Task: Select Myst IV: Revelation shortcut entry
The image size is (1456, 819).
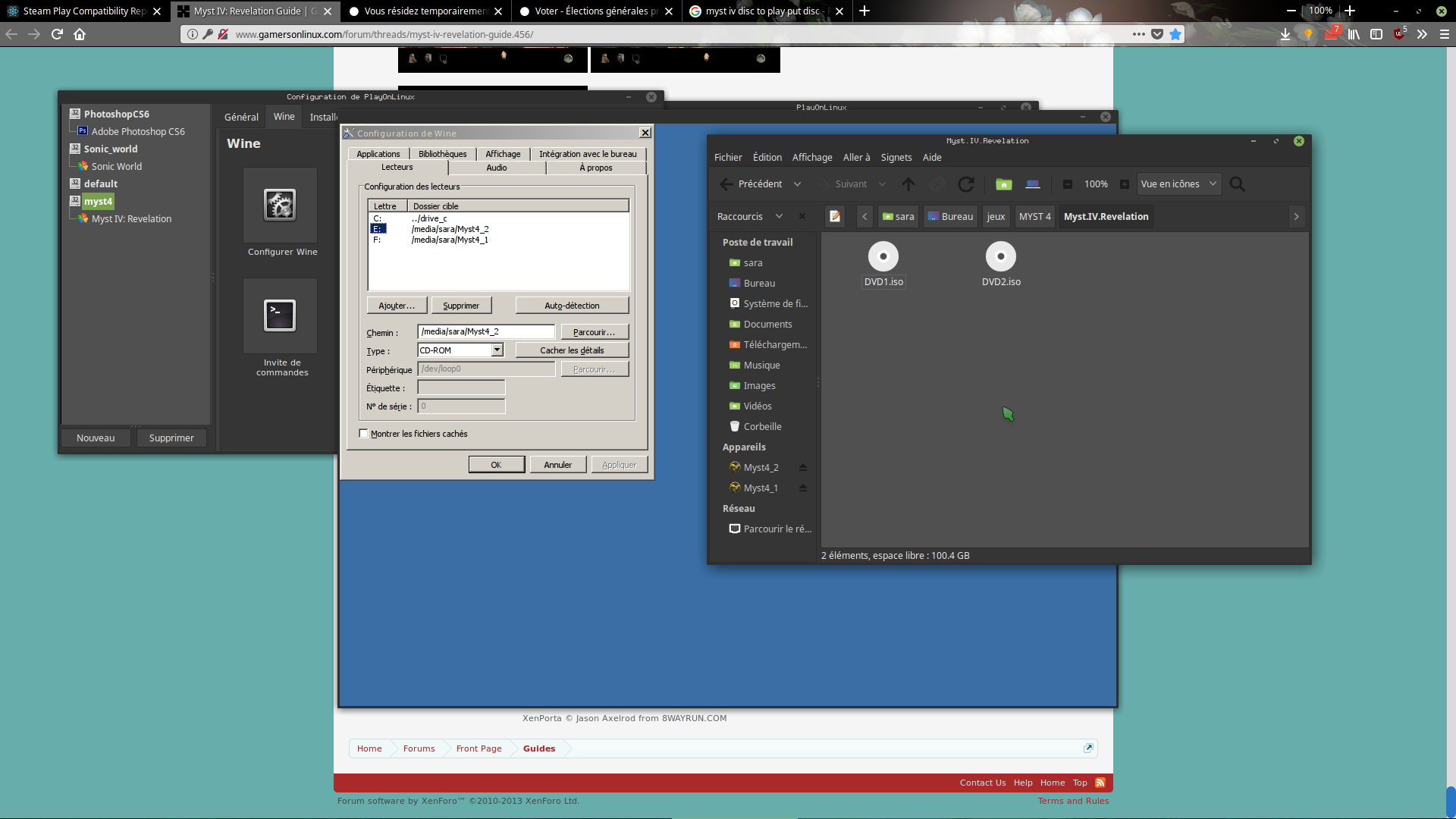Action: pyautogui.click(x=131, y=218)
